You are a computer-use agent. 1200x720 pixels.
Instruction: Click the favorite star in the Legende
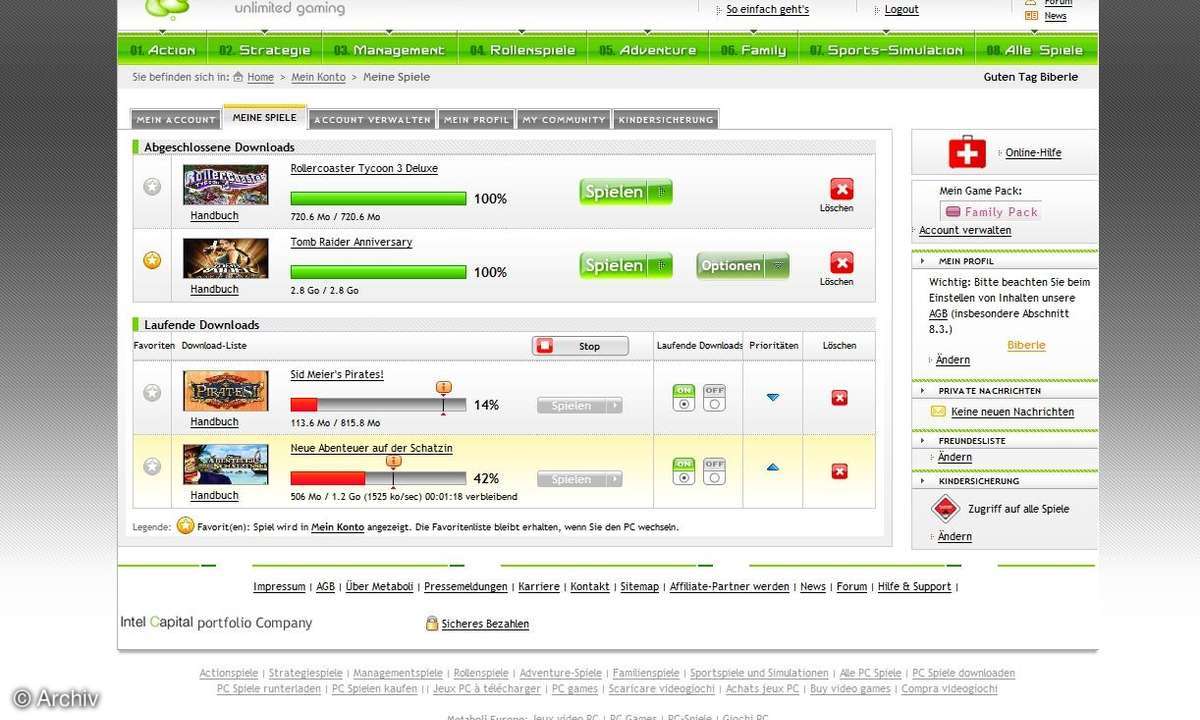pos(185,526)
